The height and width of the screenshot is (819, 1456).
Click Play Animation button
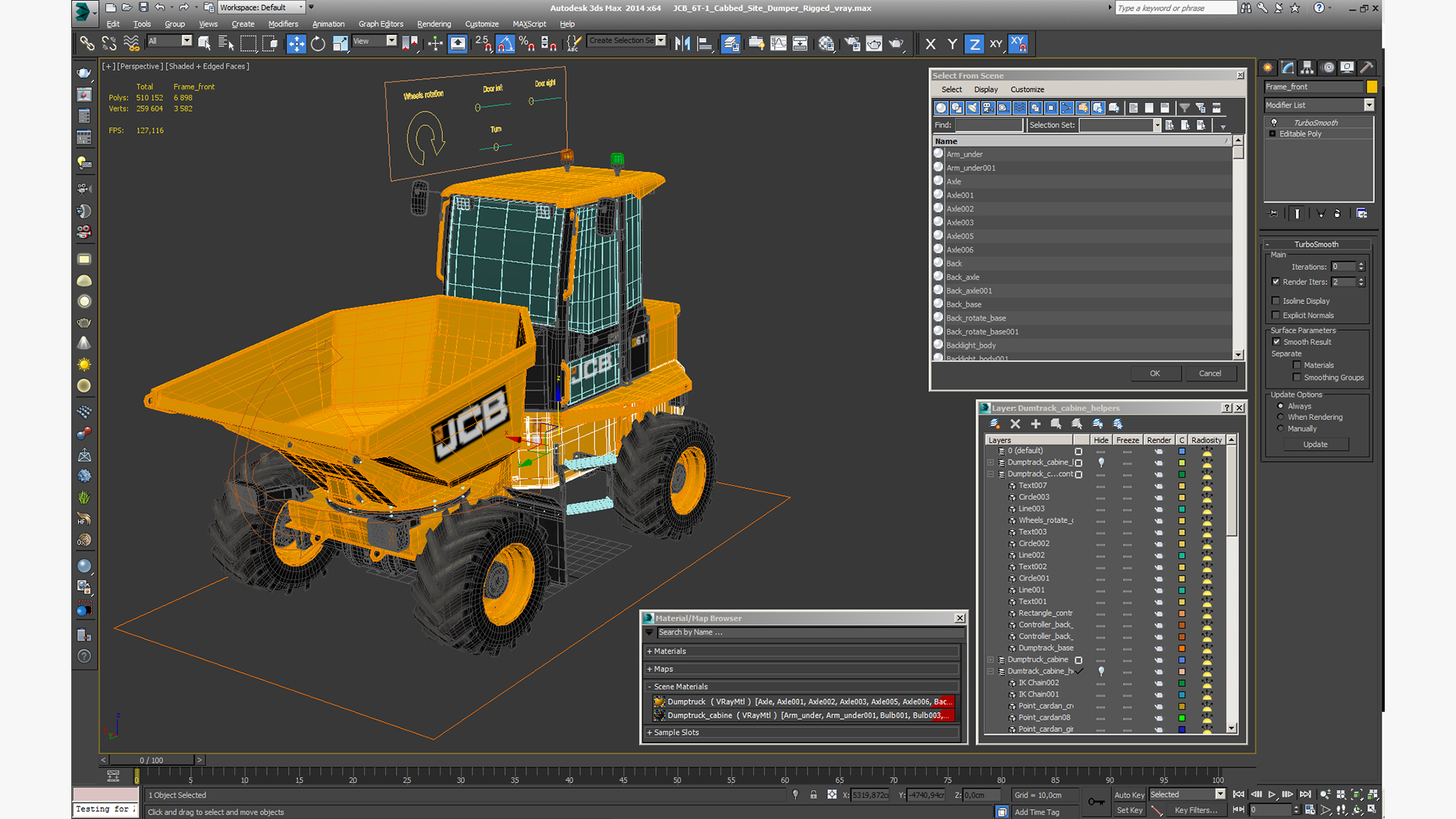[1272, 795]
